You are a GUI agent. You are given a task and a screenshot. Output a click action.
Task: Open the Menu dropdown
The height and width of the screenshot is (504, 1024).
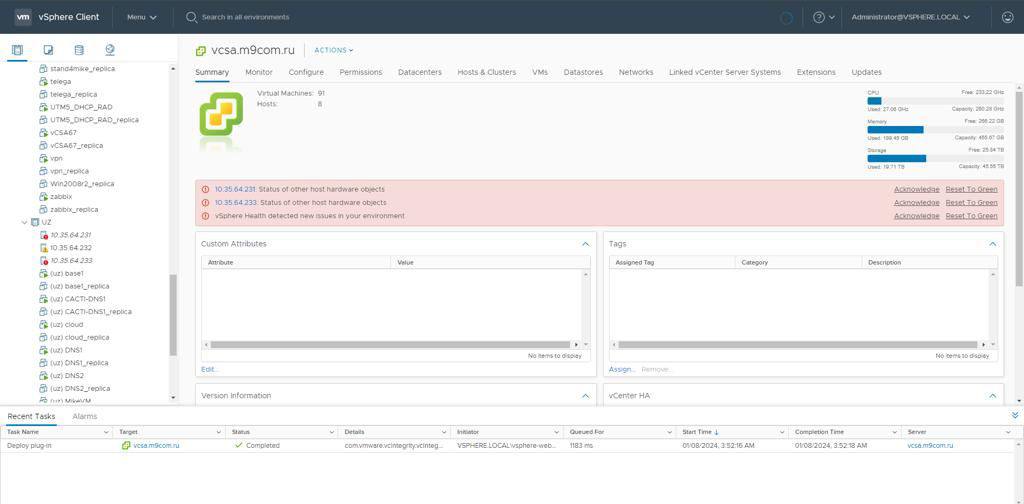[140, 17]
